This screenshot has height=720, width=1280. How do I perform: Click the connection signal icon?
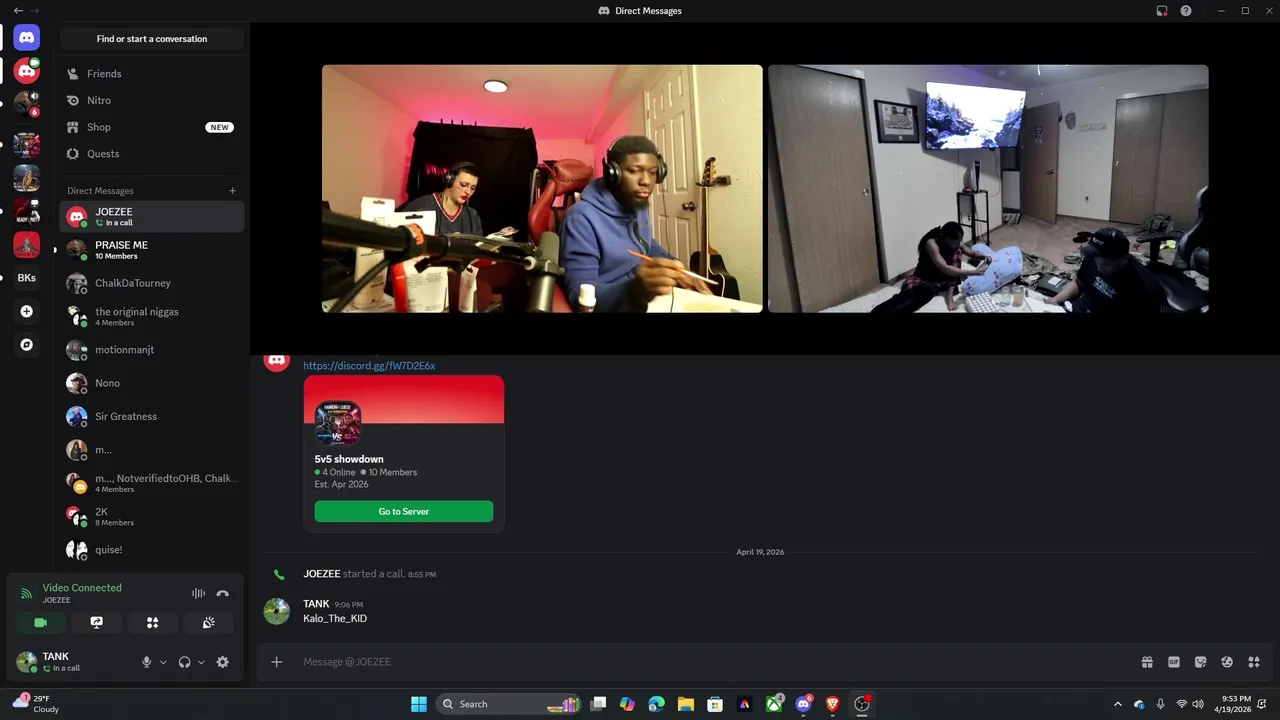tap(27, 593)
